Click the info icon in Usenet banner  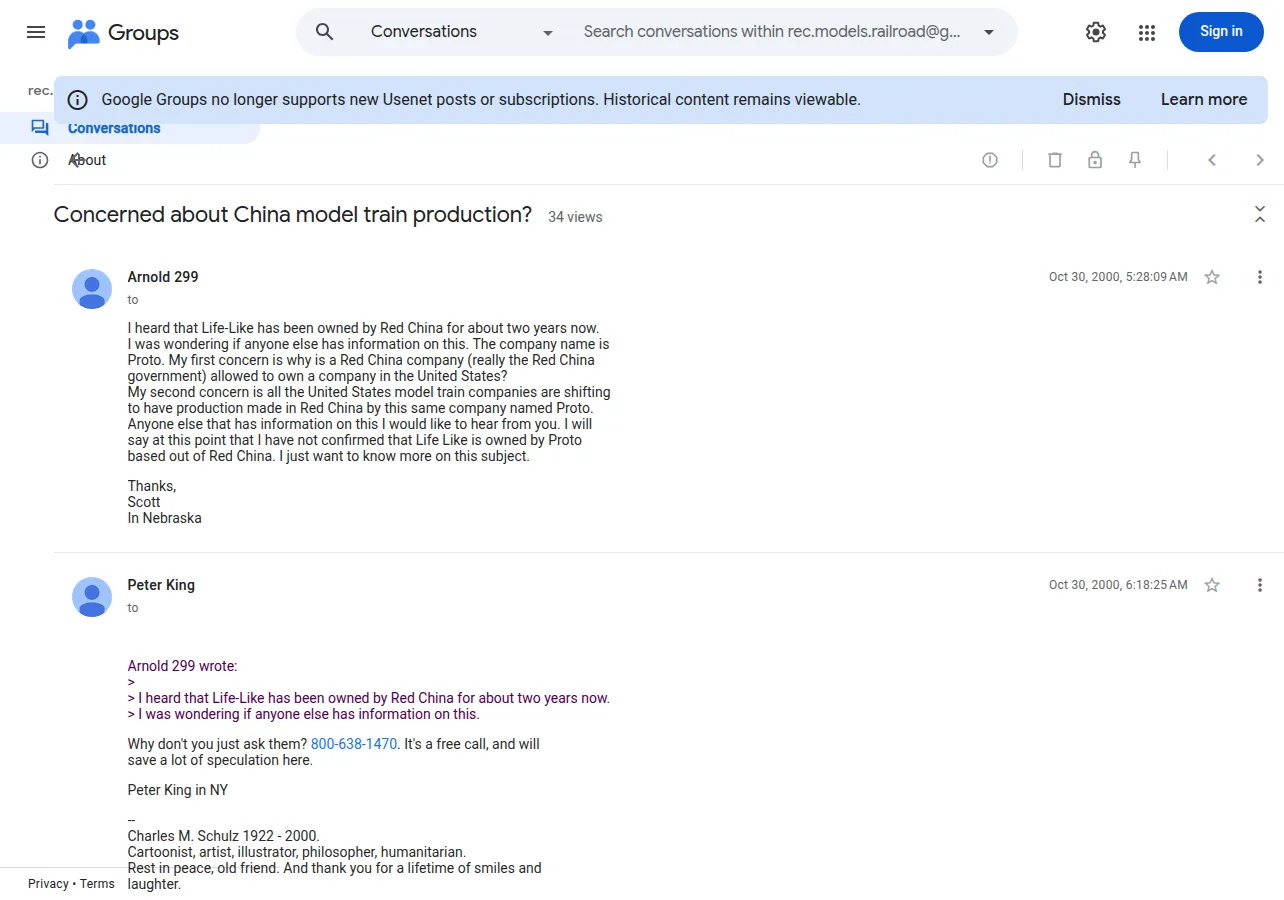(78, 100)
